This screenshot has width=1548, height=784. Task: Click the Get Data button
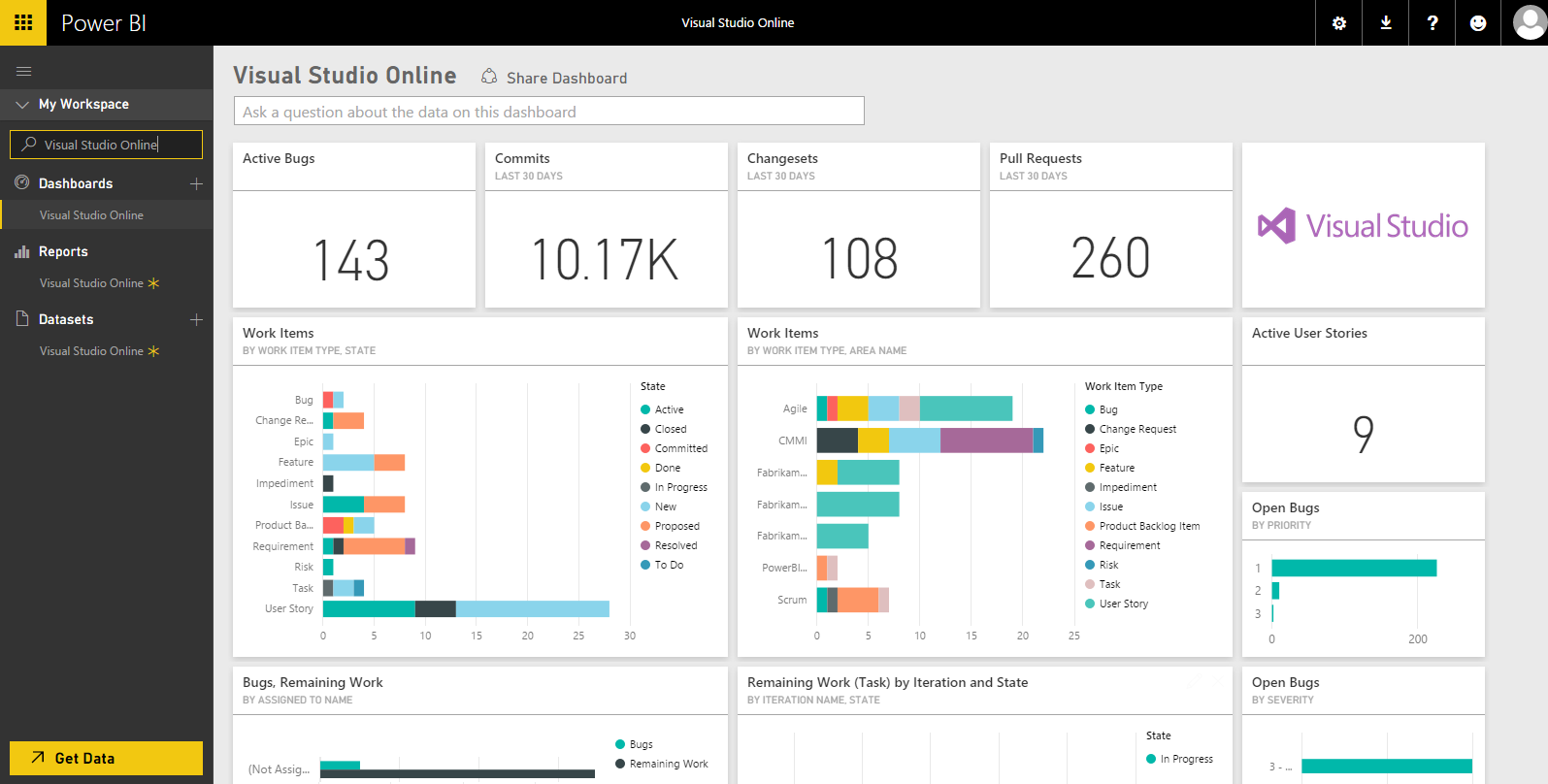(x=106, y=758)
